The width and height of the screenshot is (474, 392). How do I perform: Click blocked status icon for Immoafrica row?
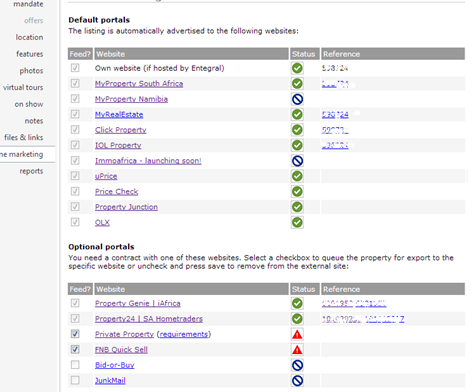(297, 161)
